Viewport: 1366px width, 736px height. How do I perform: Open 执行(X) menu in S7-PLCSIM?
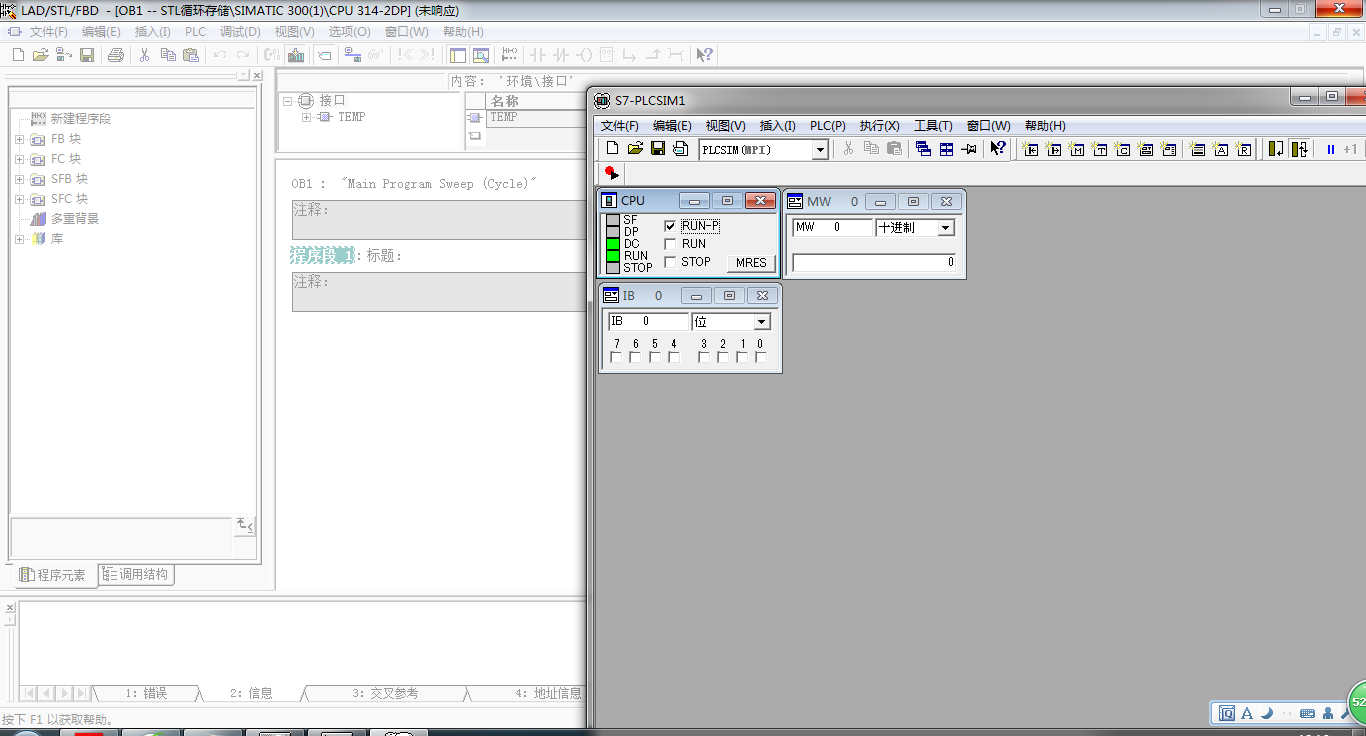(880, 125)
